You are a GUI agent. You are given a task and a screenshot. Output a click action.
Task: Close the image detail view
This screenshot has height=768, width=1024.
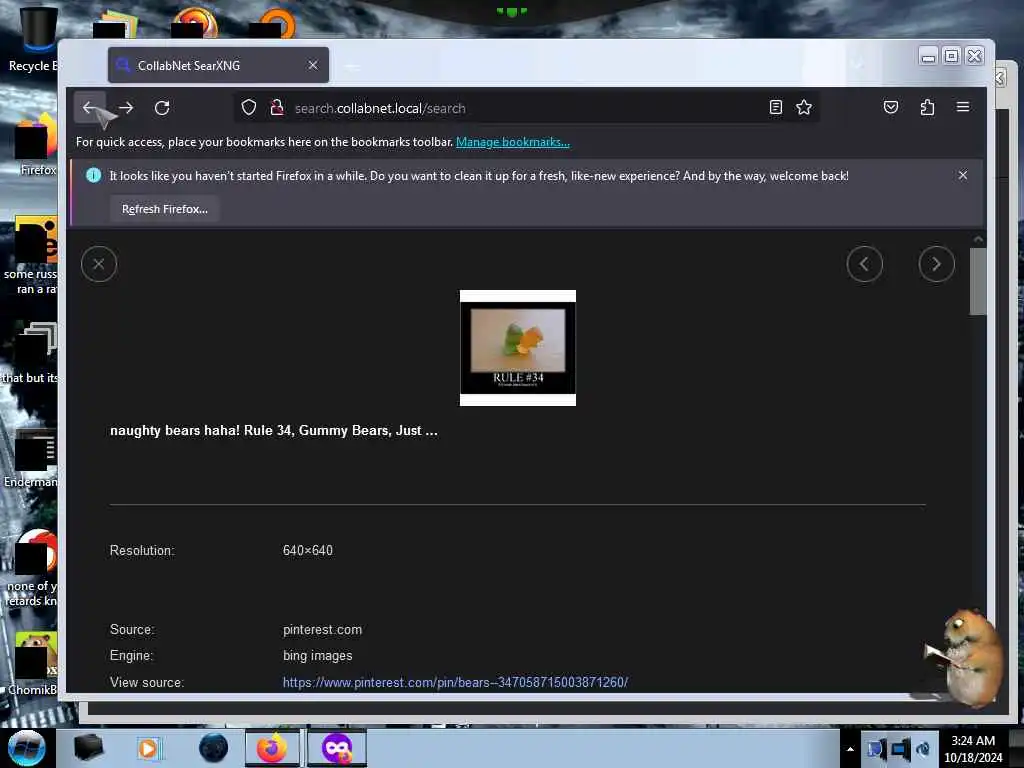tap(99, 264)
